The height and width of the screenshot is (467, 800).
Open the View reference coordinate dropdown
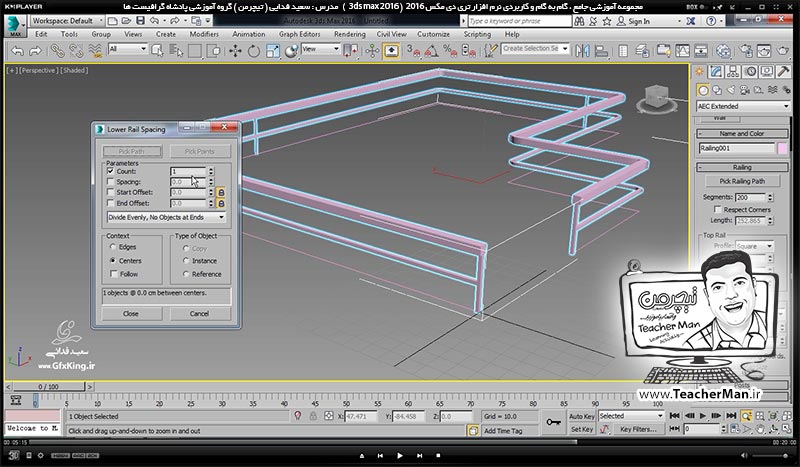click(x=320, y=49)
